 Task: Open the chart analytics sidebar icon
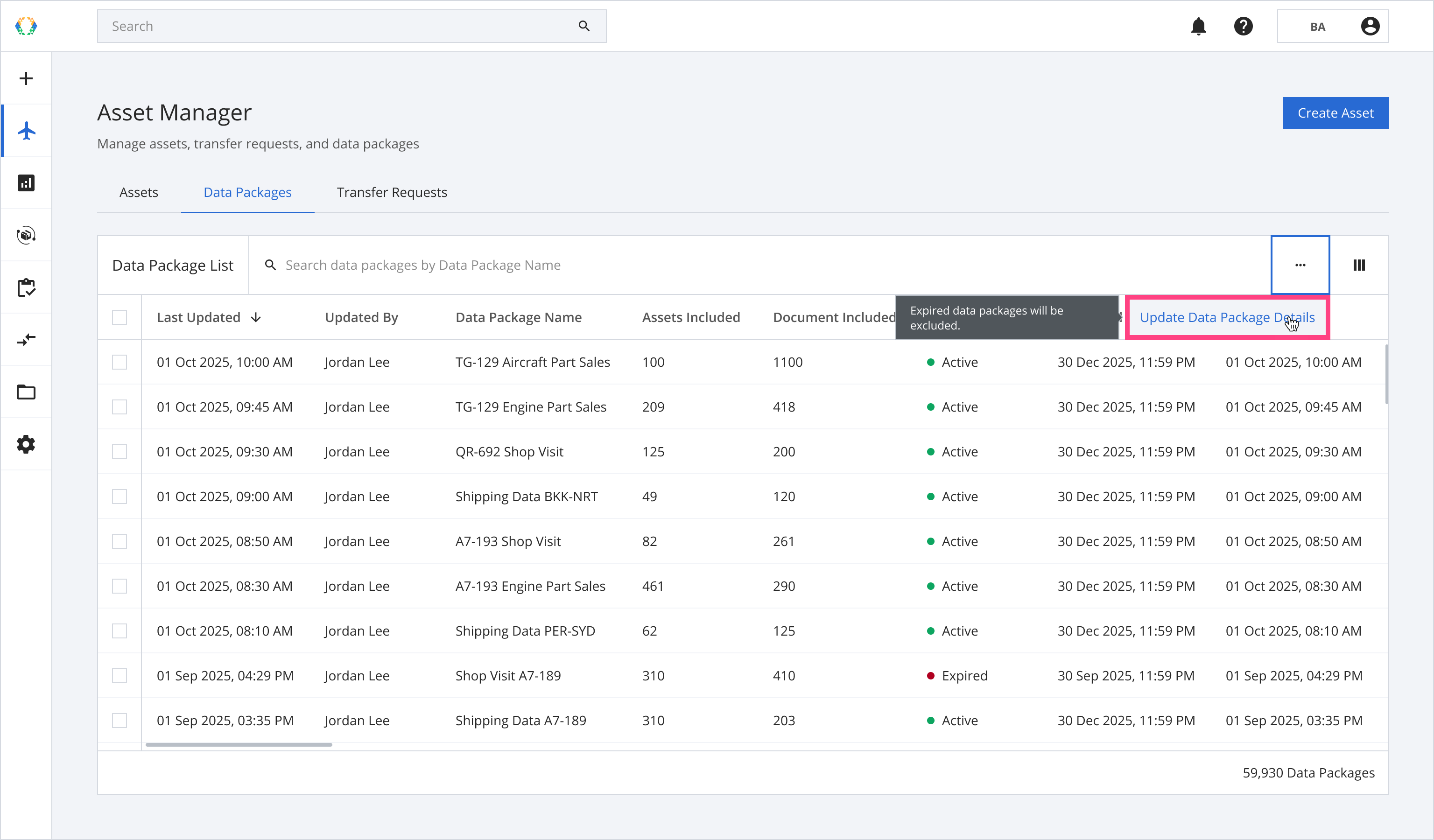click(x=26, y=183)
